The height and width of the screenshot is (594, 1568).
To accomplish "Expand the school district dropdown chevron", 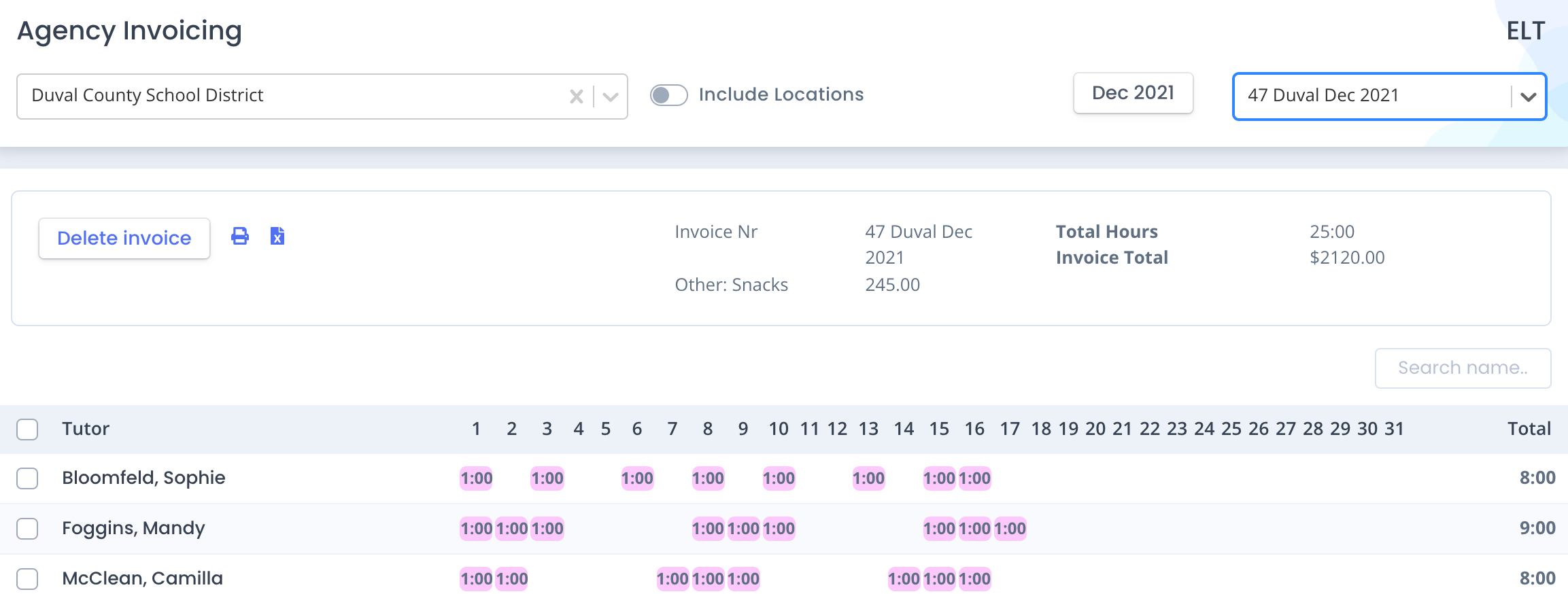I will point(611,97).
